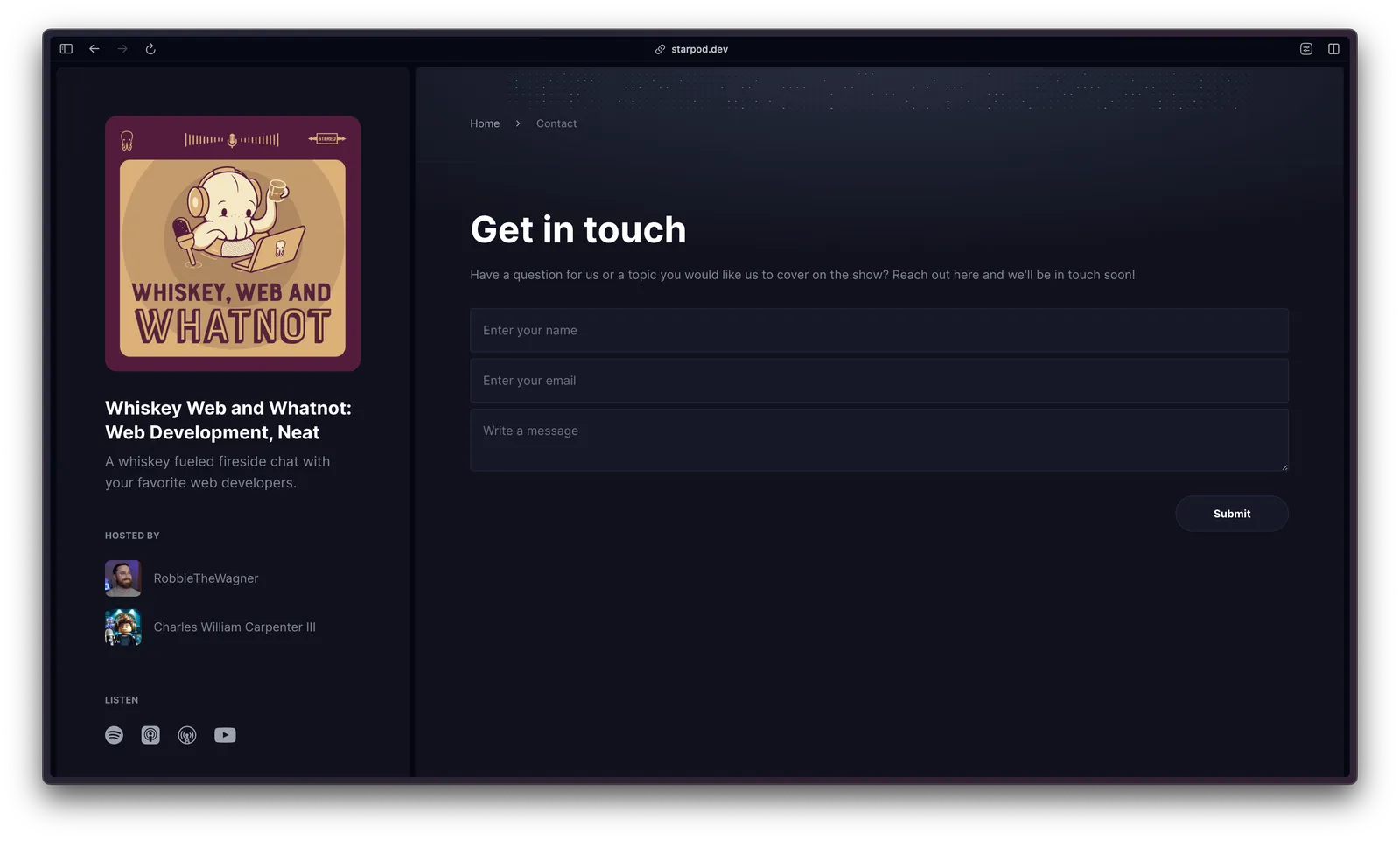Viewport: 1400px width, 841px height.
Task: Go back using the browser back arrow
Action: [x=94, y=49]
